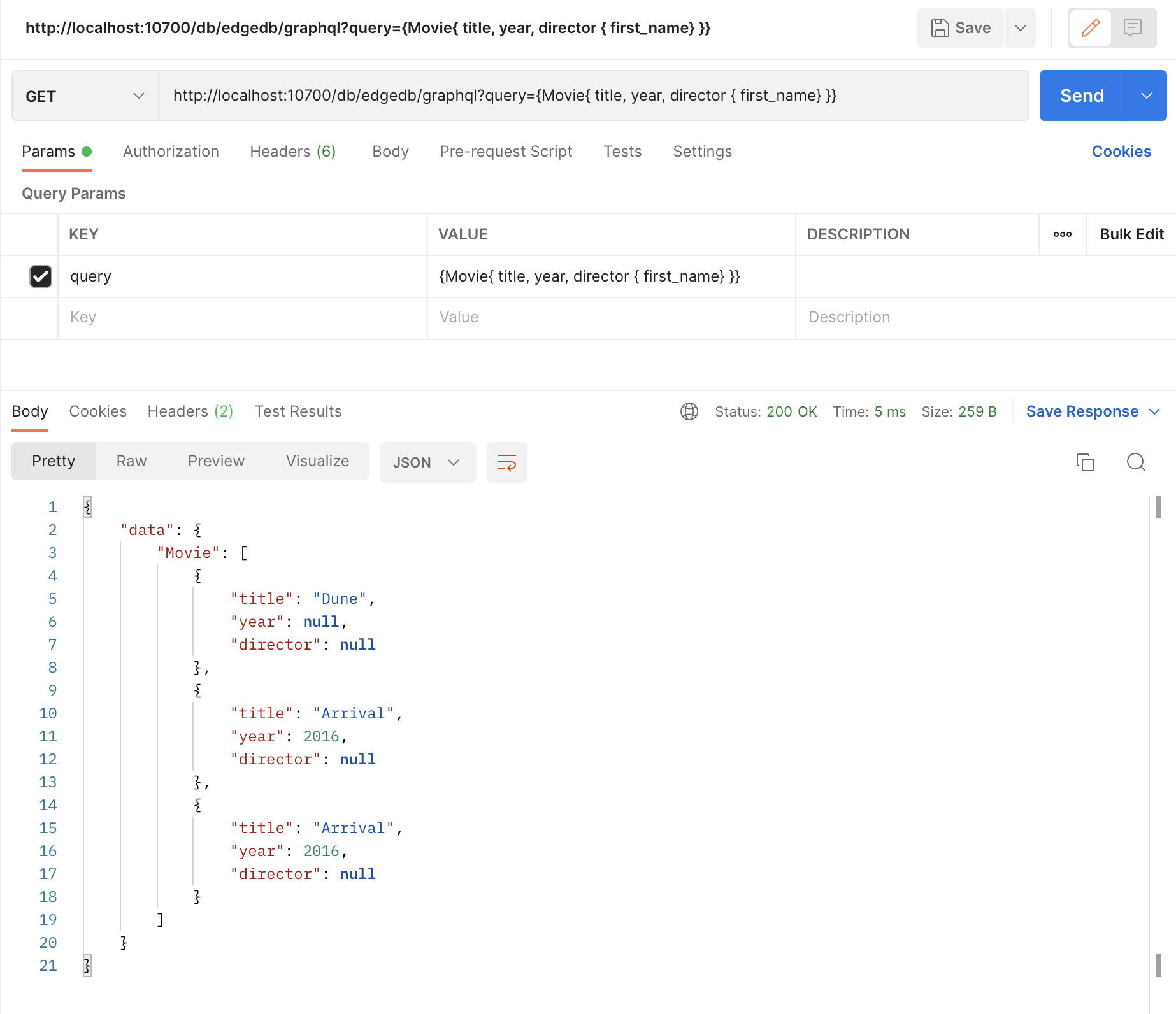Click the globe network icon
Viewport: 1176px width, 1014px height.
pos(689,411)
